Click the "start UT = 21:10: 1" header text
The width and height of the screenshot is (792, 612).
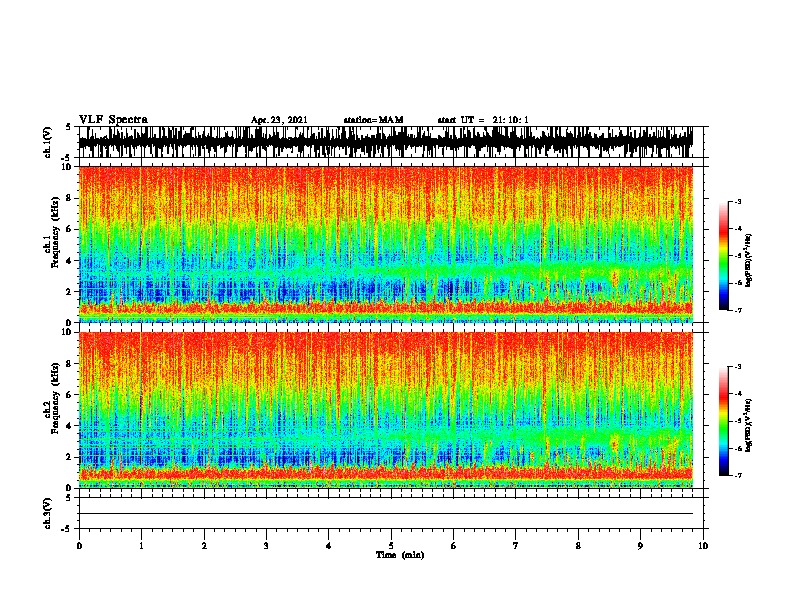tap(483, 120)
